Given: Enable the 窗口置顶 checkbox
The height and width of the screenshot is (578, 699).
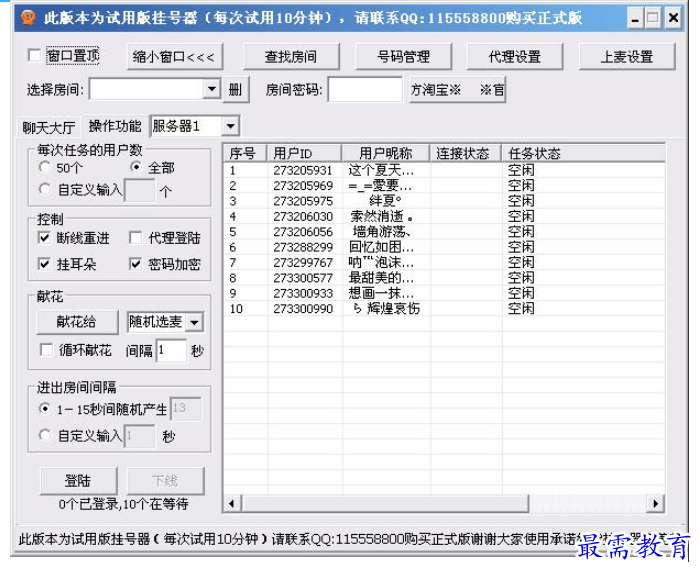Looking at the screenshot, I should tap(34, 55).
